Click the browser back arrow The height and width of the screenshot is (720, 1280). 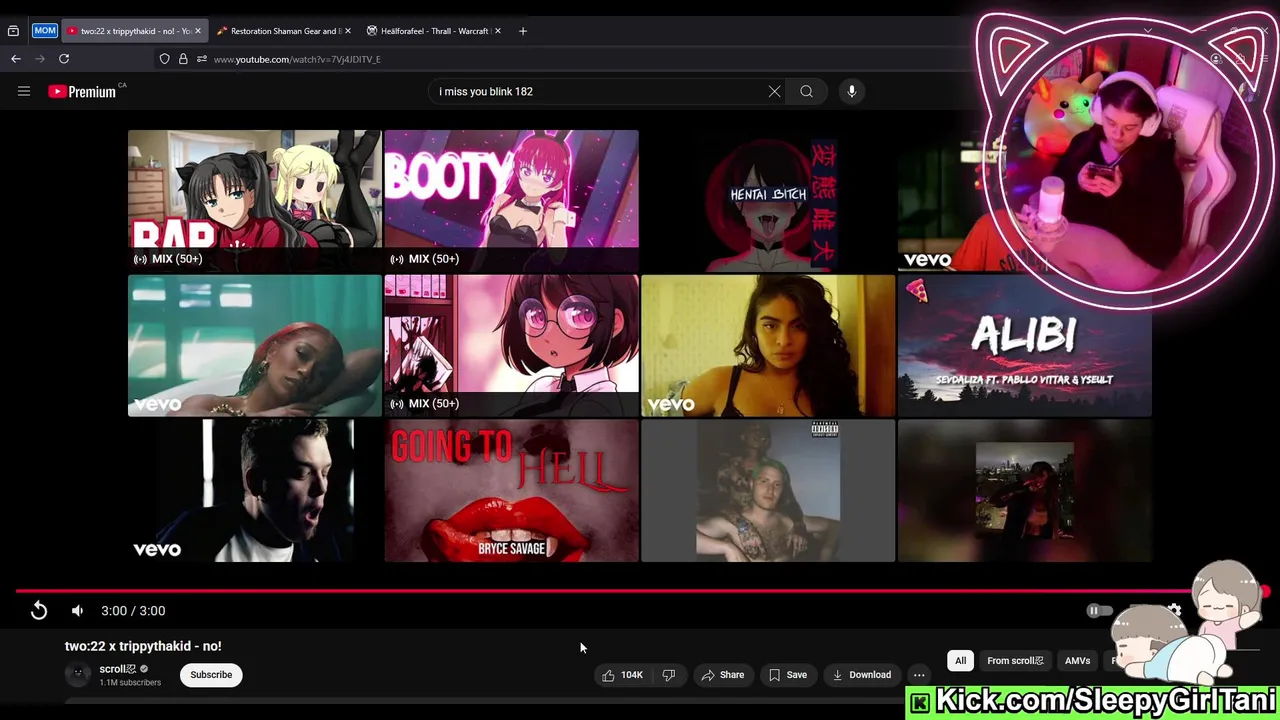[16, 59]
